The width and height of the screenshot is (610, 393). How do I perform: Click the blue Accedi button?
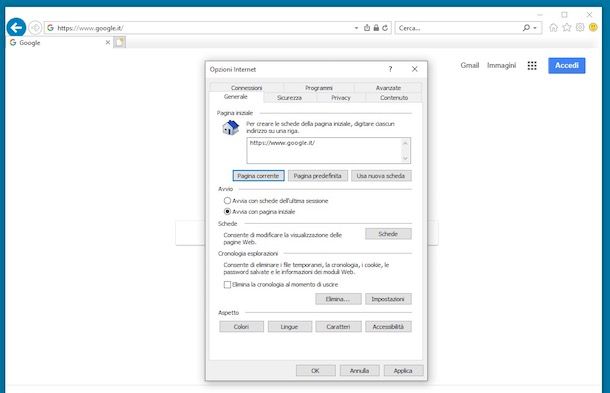coord(567,65)
